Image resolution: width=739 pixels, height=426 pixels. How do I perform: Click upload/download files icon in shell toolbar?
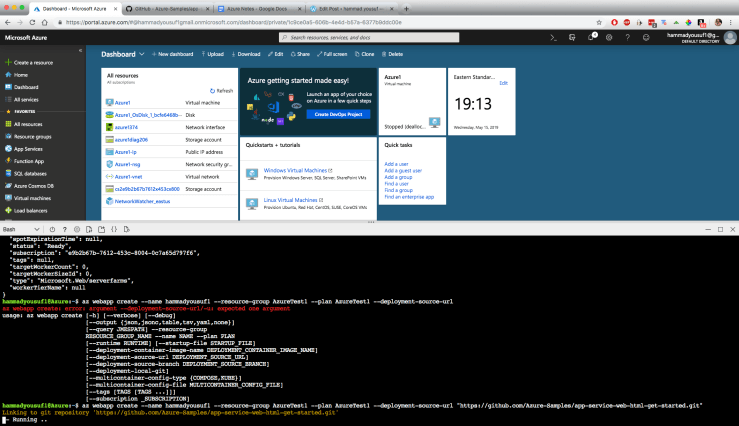pyautogui.click(x=89, y=229)
